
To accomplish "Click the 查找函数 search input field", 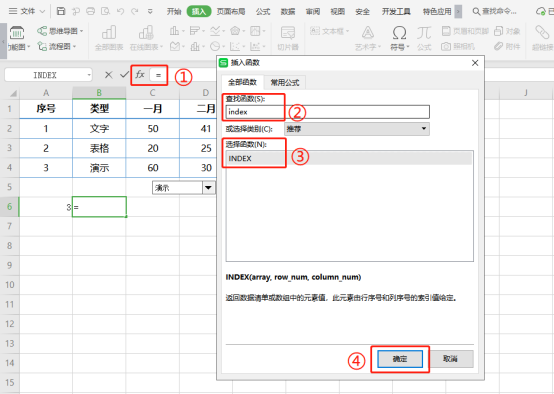I will pos(328,112).
